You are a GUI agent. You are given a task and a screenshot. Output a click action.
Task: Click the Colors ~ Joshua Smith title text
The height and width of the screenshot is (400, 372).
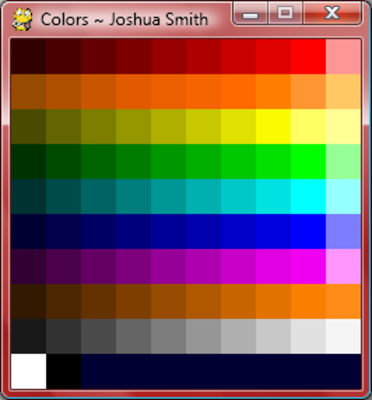click(124, 19)
